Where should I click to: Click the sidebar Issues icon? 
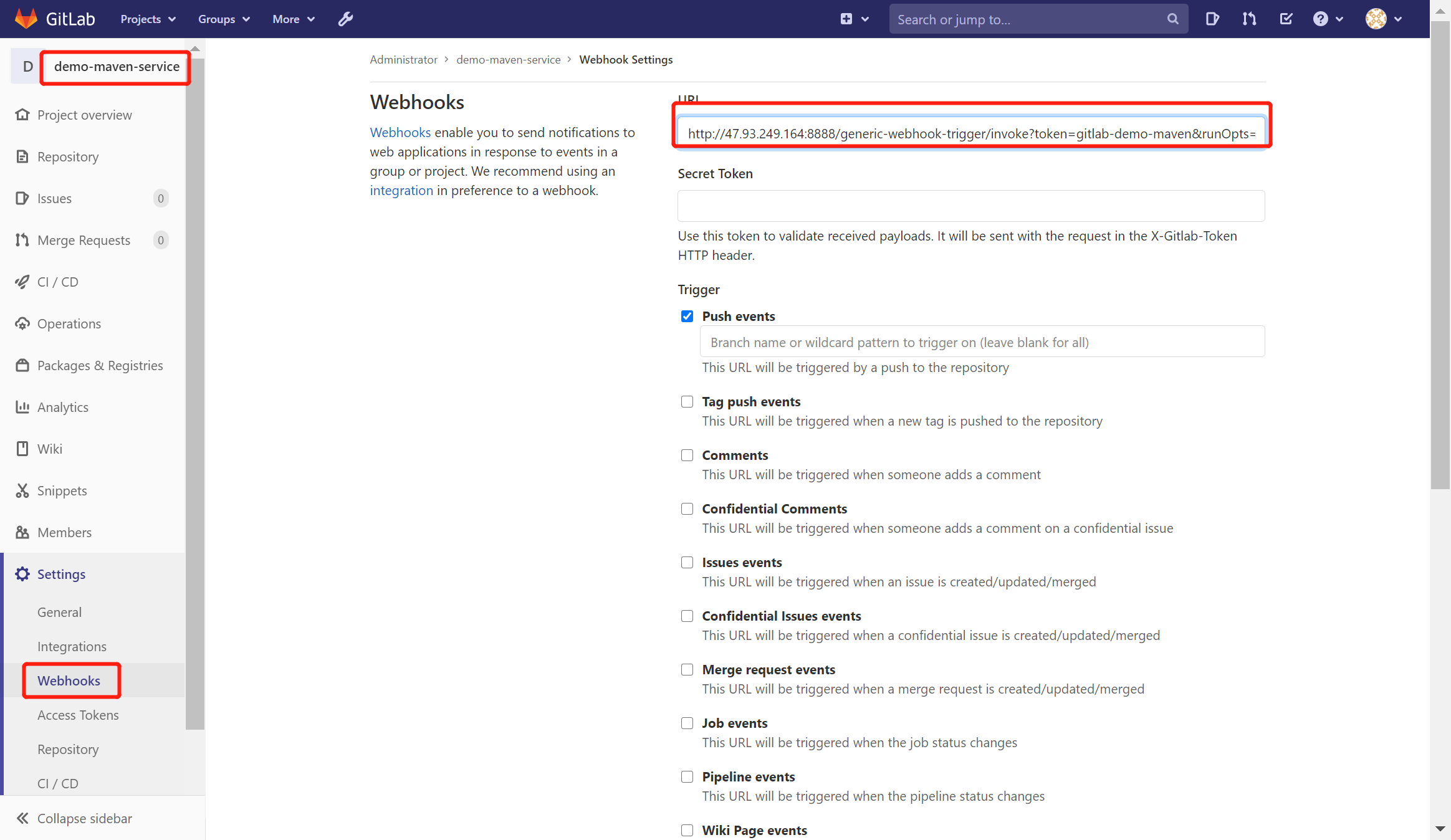click(22, 198)
